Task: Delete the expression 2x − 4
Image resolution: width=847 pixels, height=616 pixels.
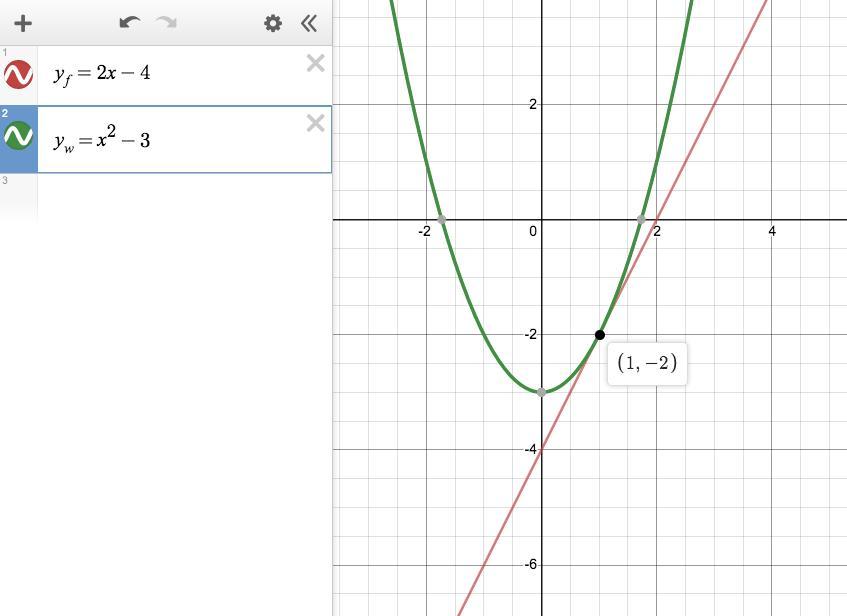Action: [x=315, y=63]
